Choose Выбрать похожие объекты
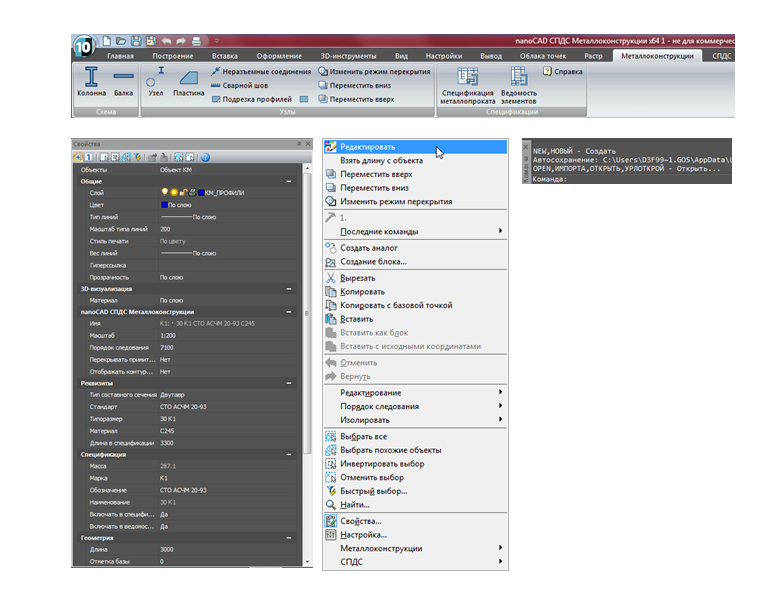 [x=415, y=450]
